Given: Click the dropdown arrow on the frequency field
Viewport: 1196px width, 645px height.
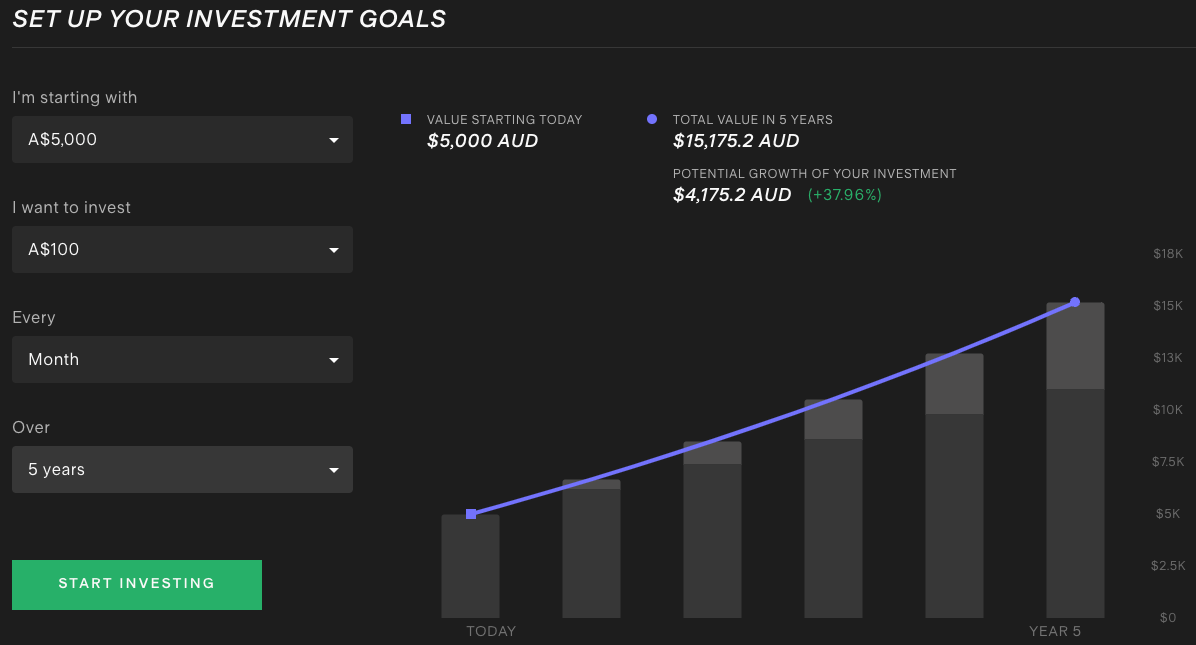Looking at the screenshot, I should [x=334, y=359].
